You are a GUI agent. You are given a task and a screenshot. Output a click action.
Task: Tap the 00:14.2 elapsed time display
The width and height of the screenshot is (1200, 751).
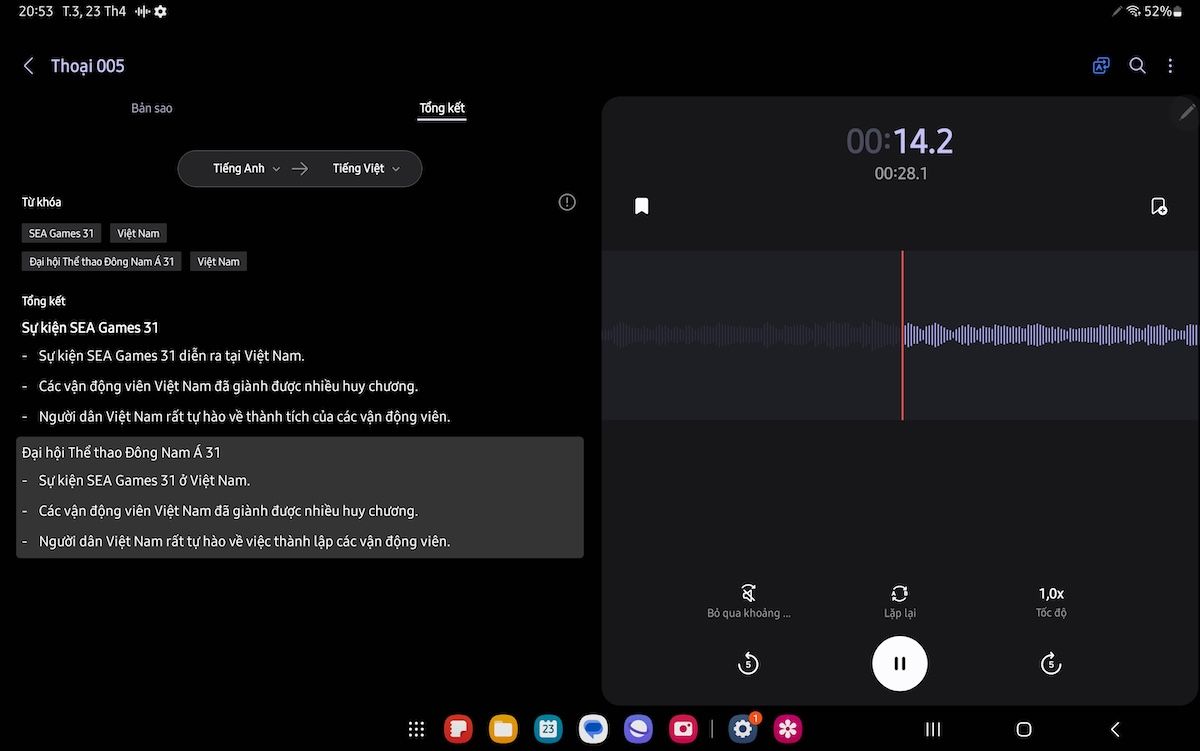(900, 141)
